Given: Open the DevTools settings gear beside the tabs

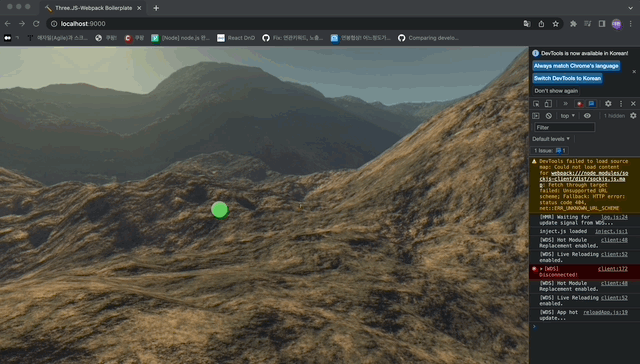Looking at the screenshot, I should click(608, 104).
